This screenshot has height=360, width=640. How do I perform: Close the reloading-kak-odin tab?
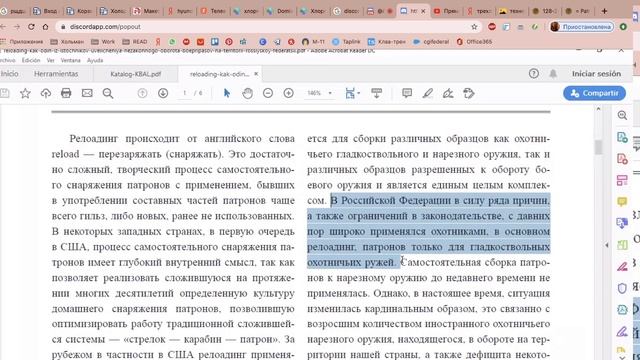tap(256, 74)
